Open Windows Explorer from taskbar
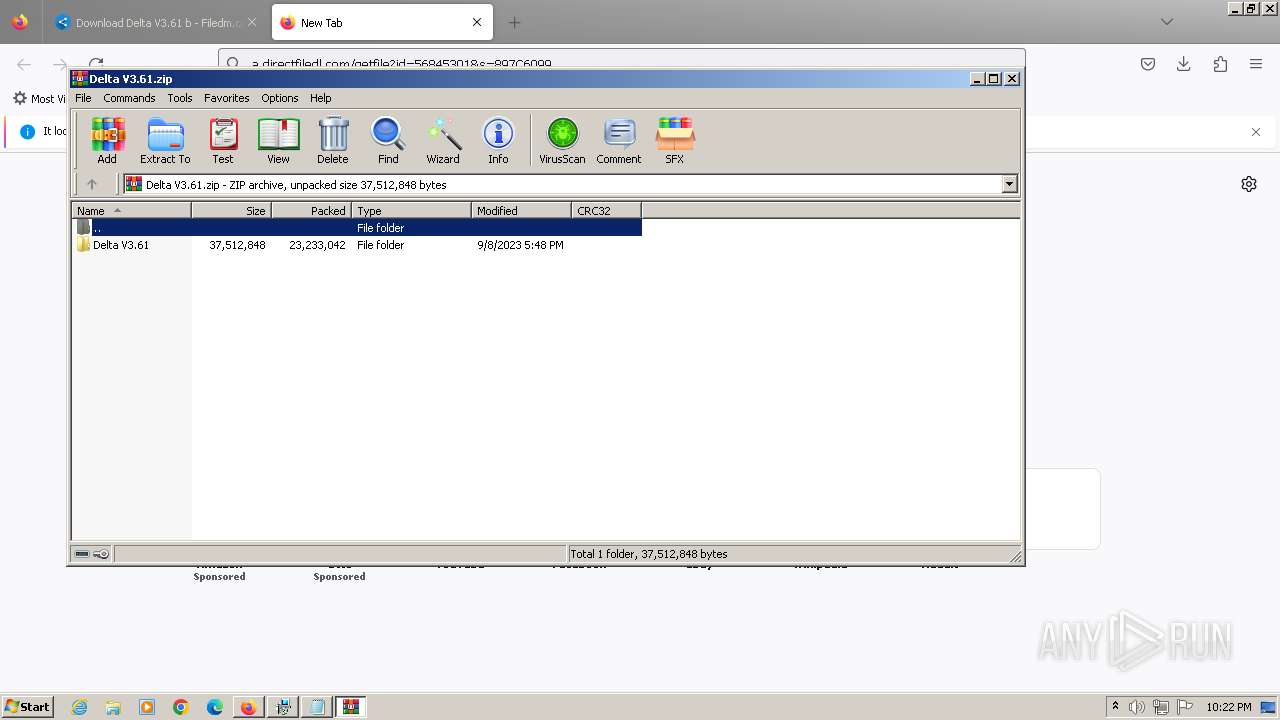 pyautogui.click(x=113, y=707)
